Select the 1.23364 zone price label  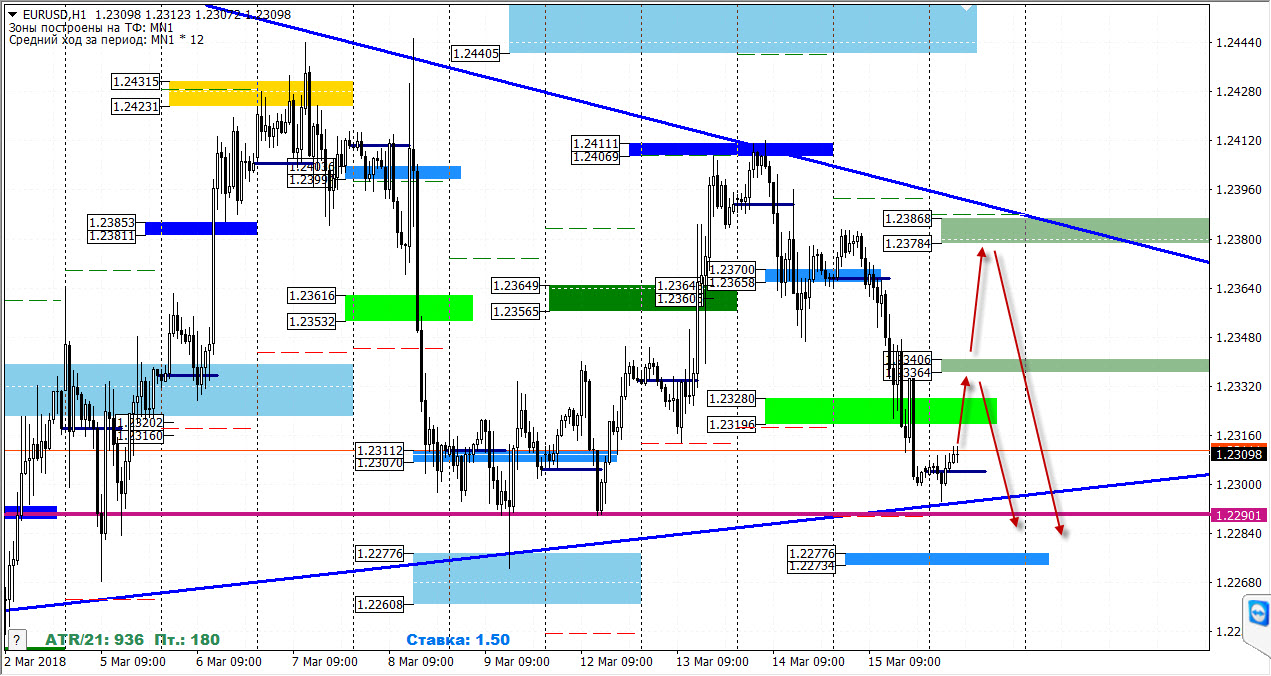click(908, 372)
